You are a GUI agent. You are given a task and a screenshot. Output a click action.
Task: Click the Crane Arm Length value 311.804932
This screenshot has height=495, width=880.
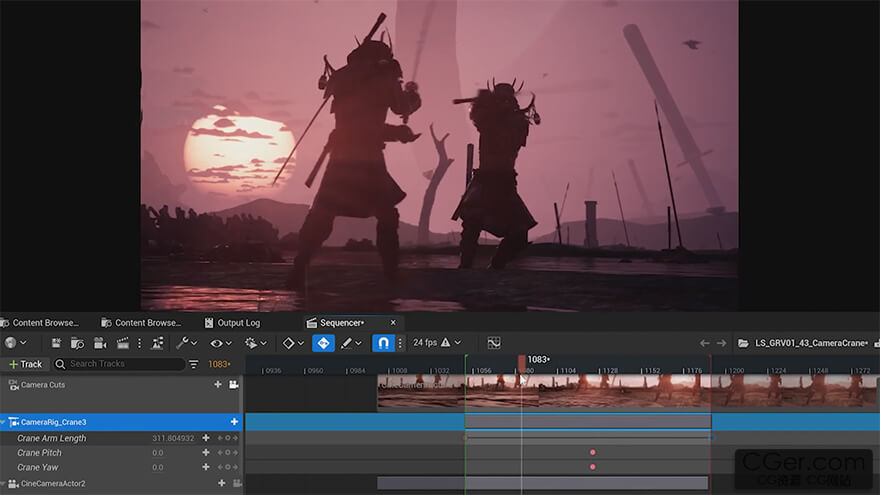173,438
